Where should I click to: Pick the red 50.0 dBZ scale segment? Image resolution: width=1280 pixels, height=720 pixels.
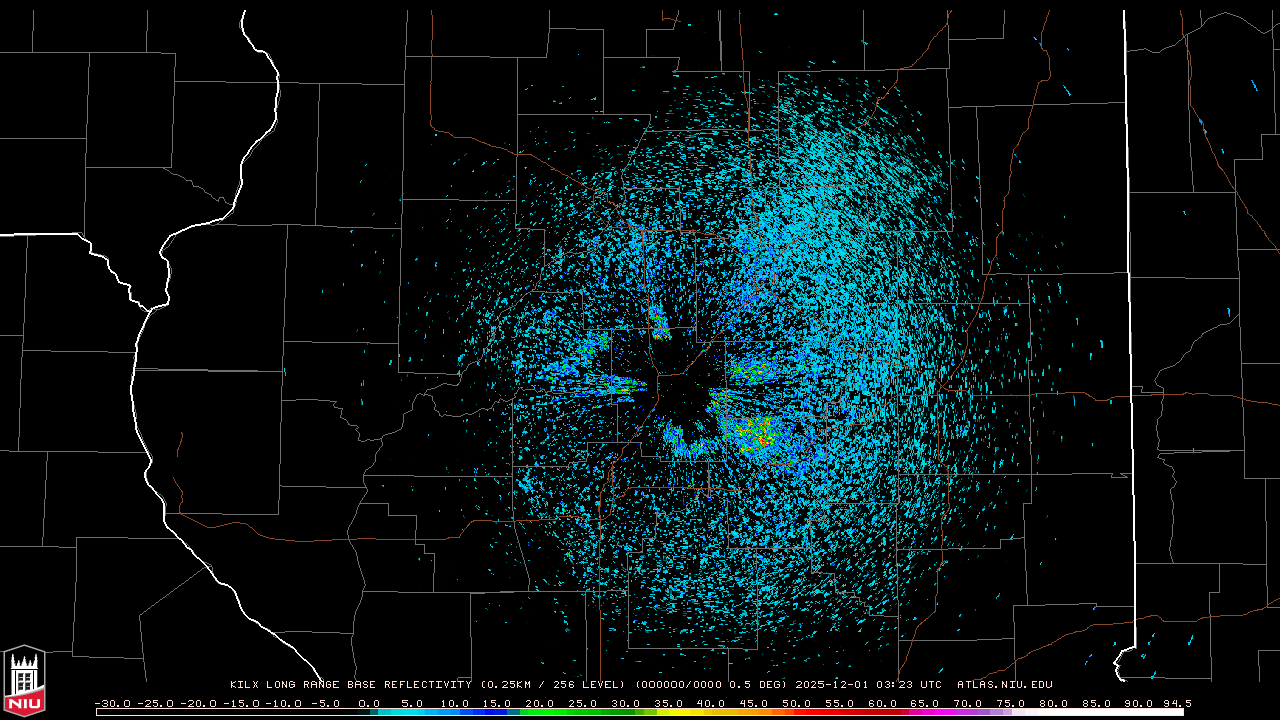point(798,711)
